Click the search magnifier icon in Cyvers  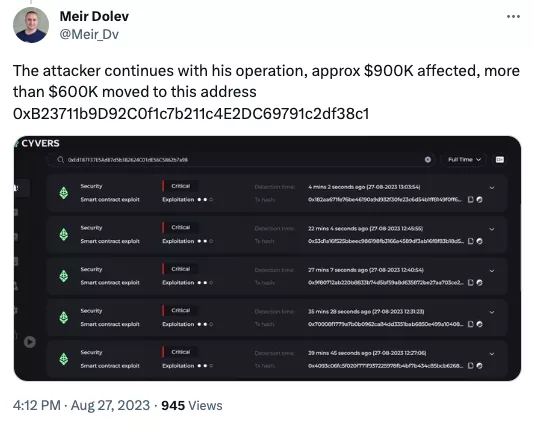coord(61,160)
